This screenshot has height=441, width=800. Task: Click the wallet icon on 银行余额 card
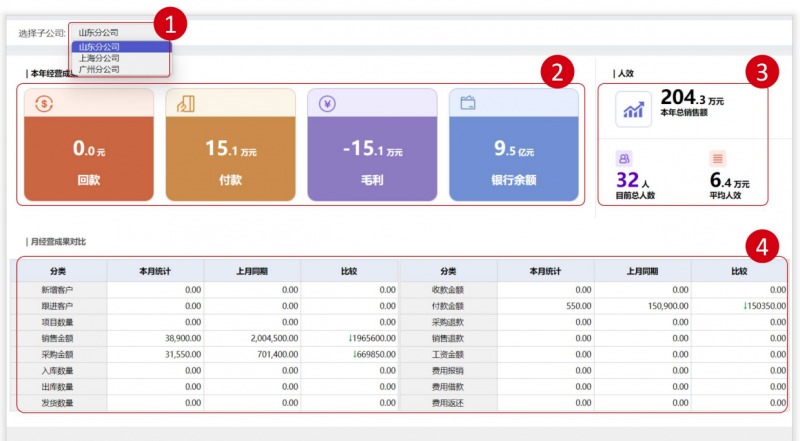coord(468,103)
